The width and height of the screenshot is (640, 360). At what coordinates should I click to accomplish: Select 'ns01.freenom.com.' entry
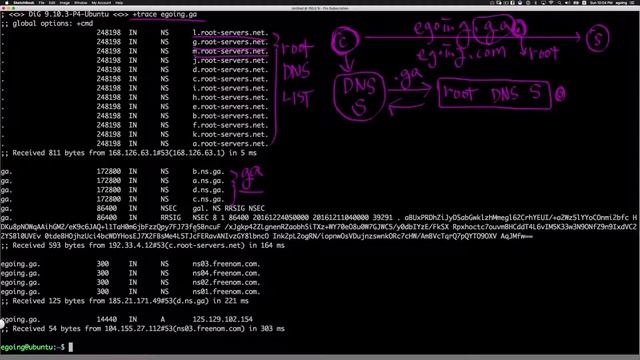point(226,292)
